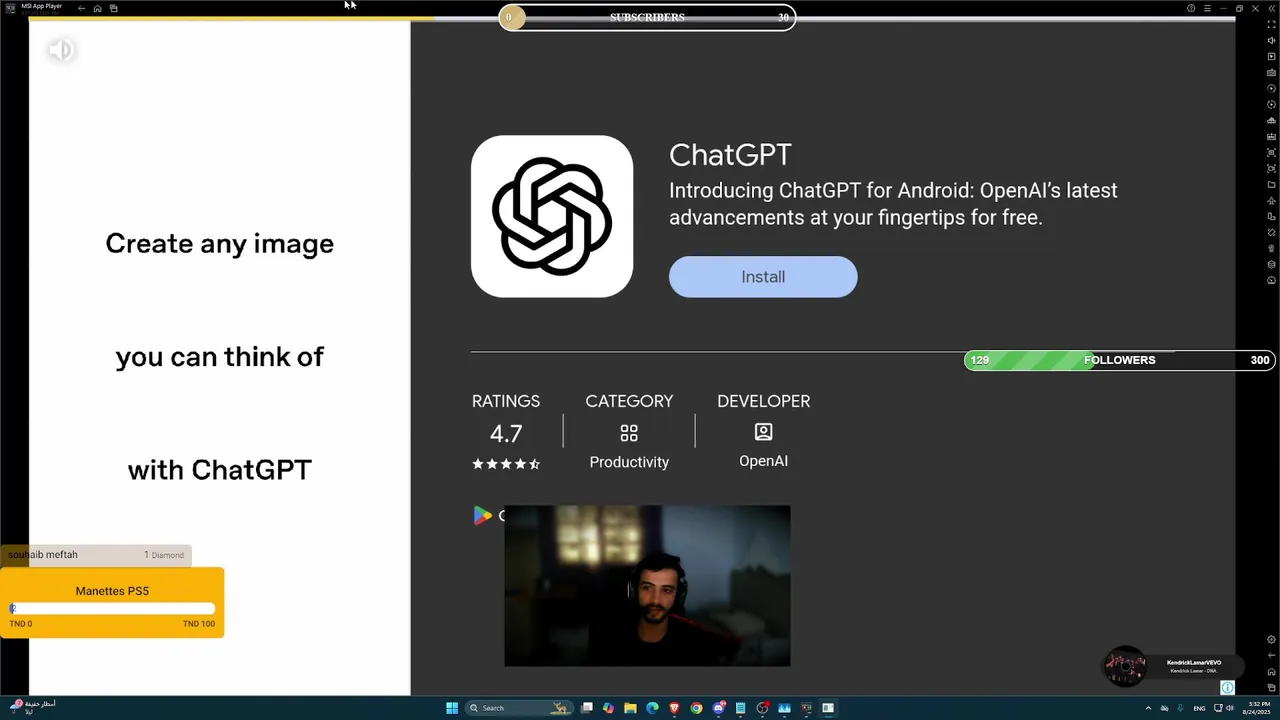Open OBS Studio from taskbar

pyautogui.click(x=762, y=708)
